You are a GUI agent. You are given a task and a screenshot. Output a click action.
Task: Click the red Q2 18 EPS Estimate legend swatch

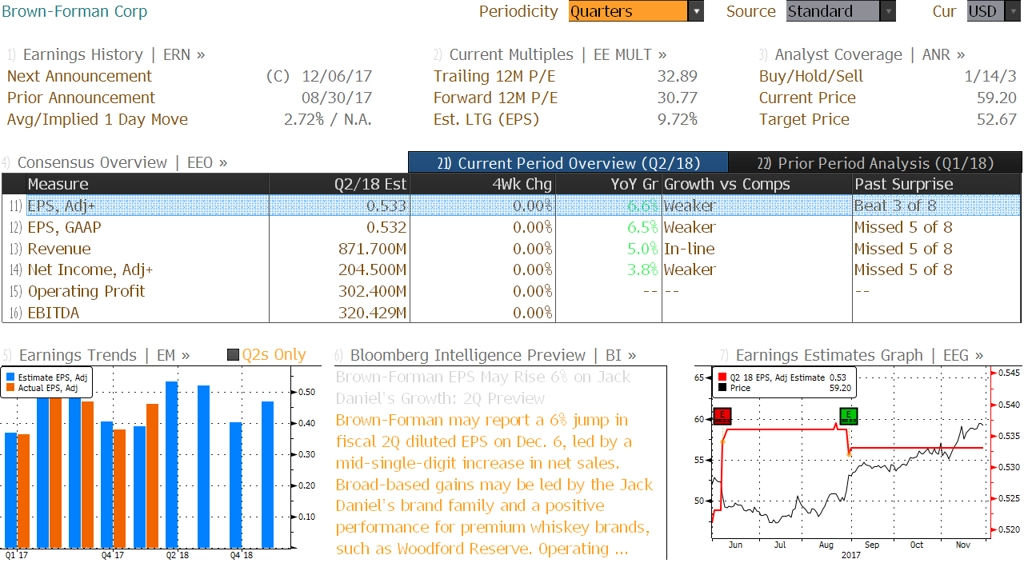(x=722, y=378)
